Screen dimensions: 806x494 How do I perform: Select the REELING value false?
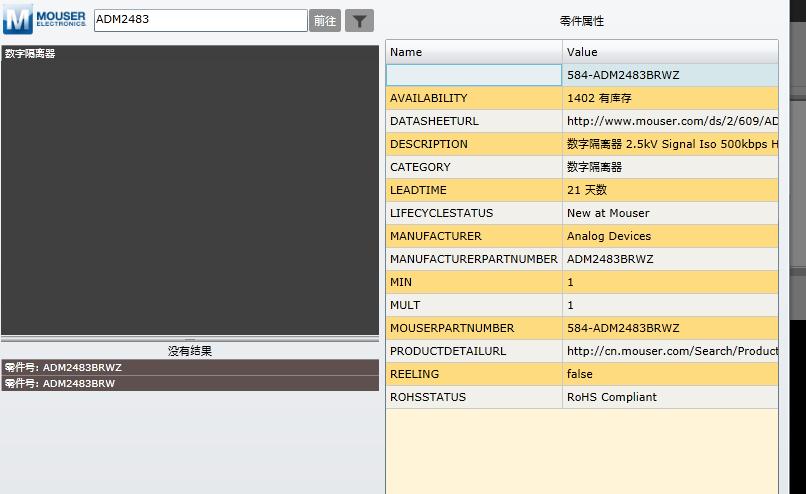670,374
